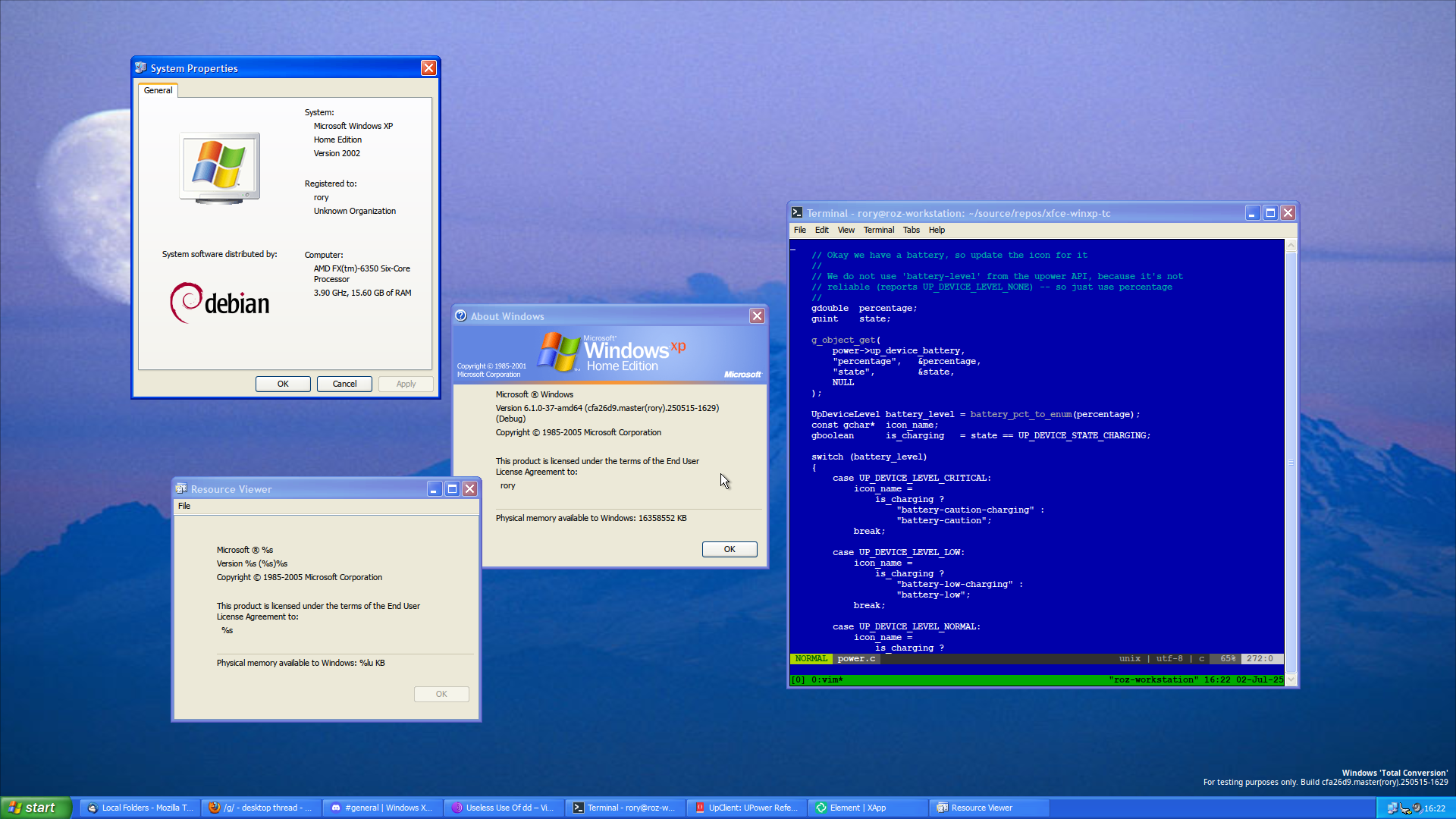The image size is (1456, 819).
Task: Switch to Terminal rory@roz-w taskbar item
Action: pyautogui.click(x=626, y=808)
